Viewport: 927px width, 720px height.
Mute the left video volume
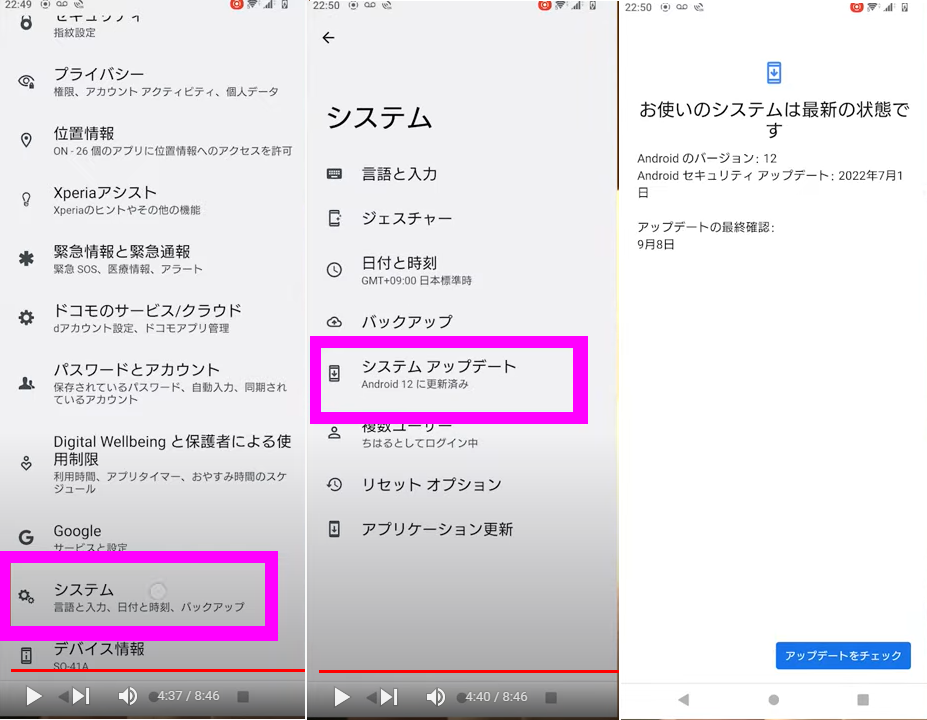tap(127, 696)
